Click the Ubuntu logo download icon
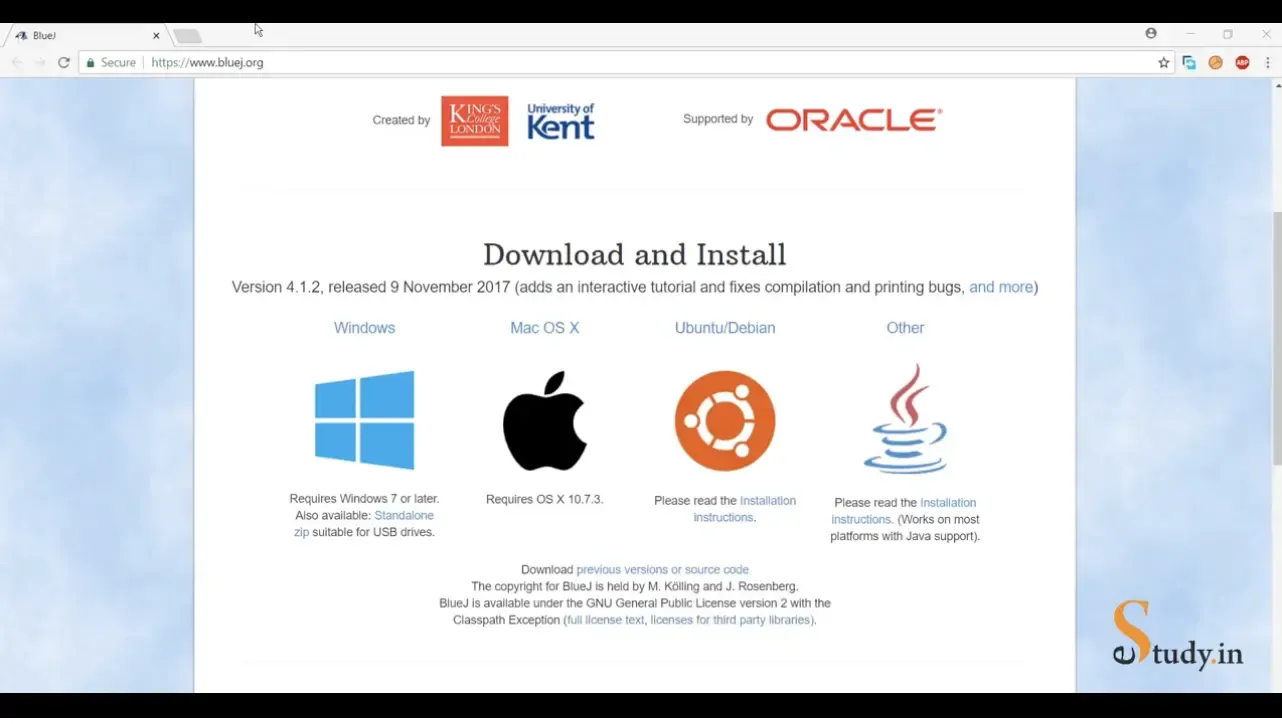1282x724 pixels. click(x=725, y=421)
